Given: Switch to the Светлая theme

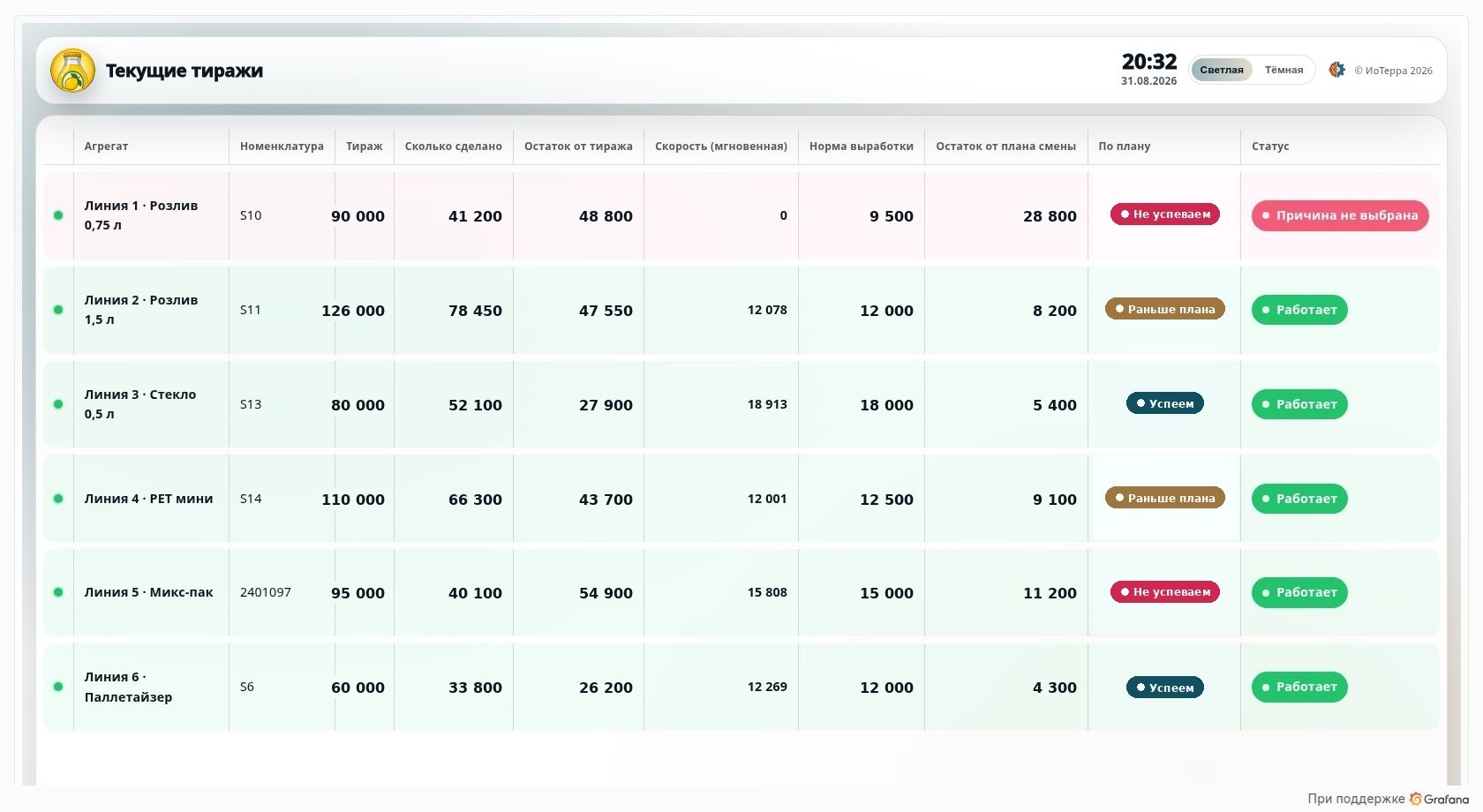Looking at the screenshot, I should pyautogui.click(x=1222, y=70).
